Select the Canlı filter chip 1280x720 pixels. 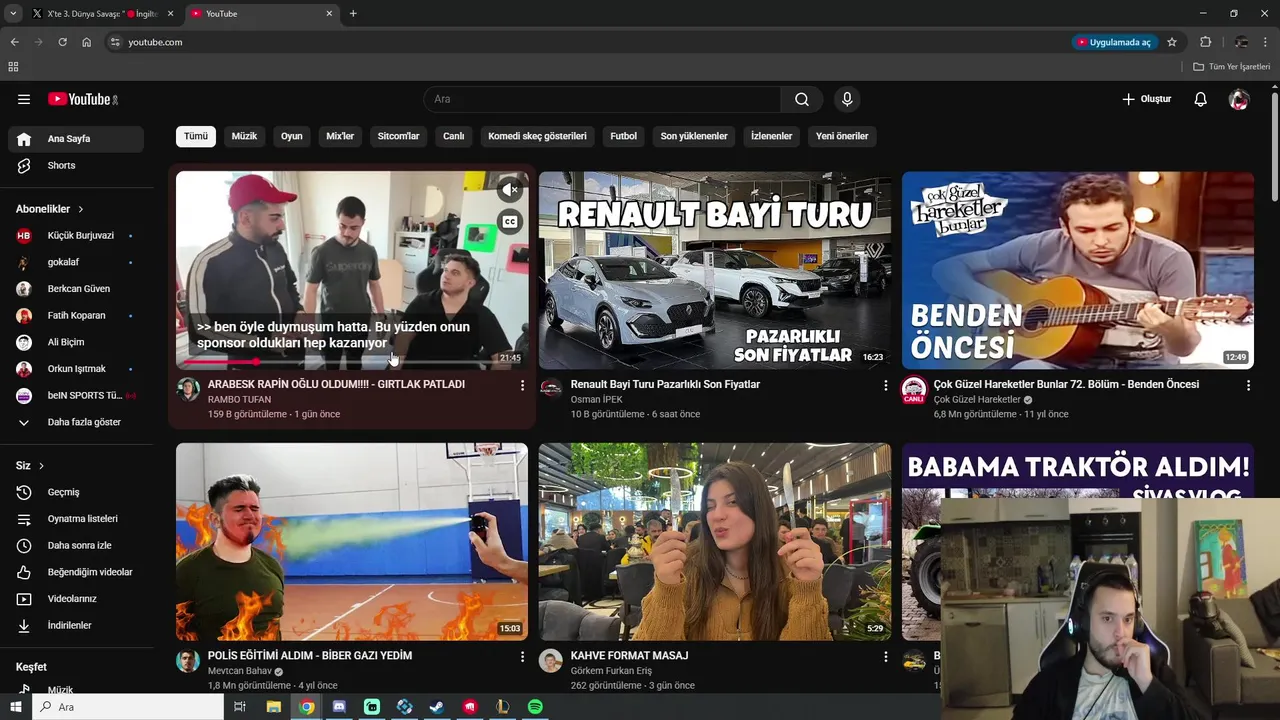coord(454,136)
